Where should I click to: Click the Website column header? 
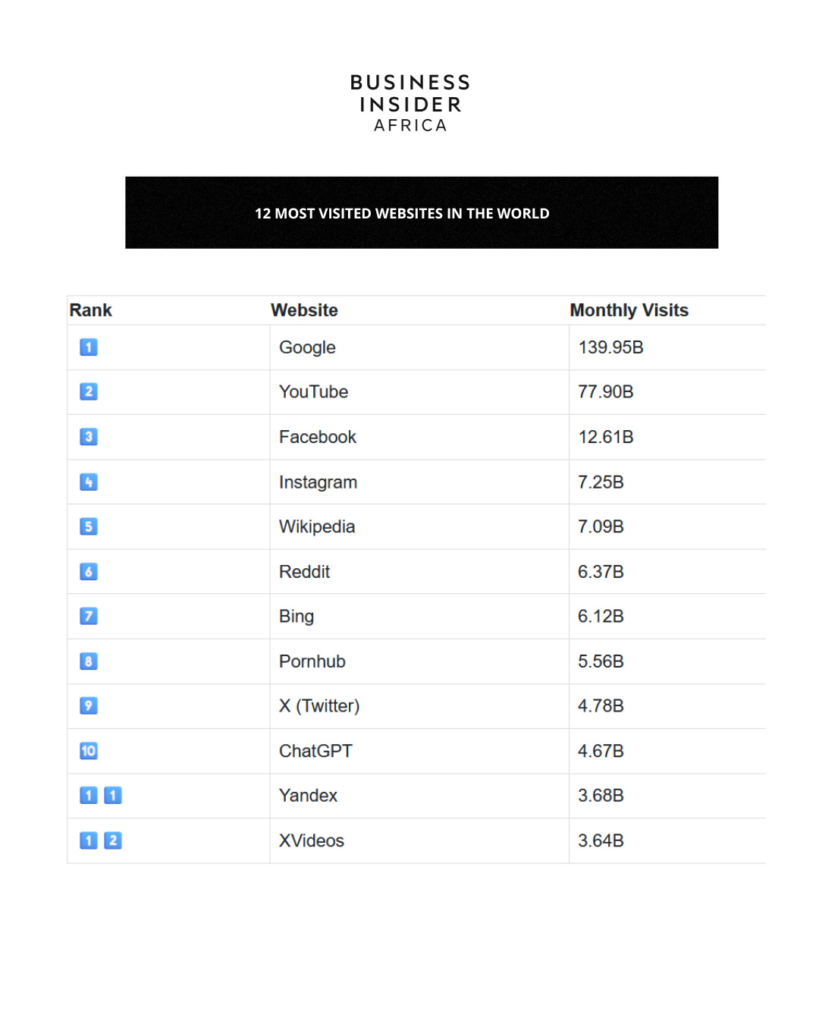304,310
